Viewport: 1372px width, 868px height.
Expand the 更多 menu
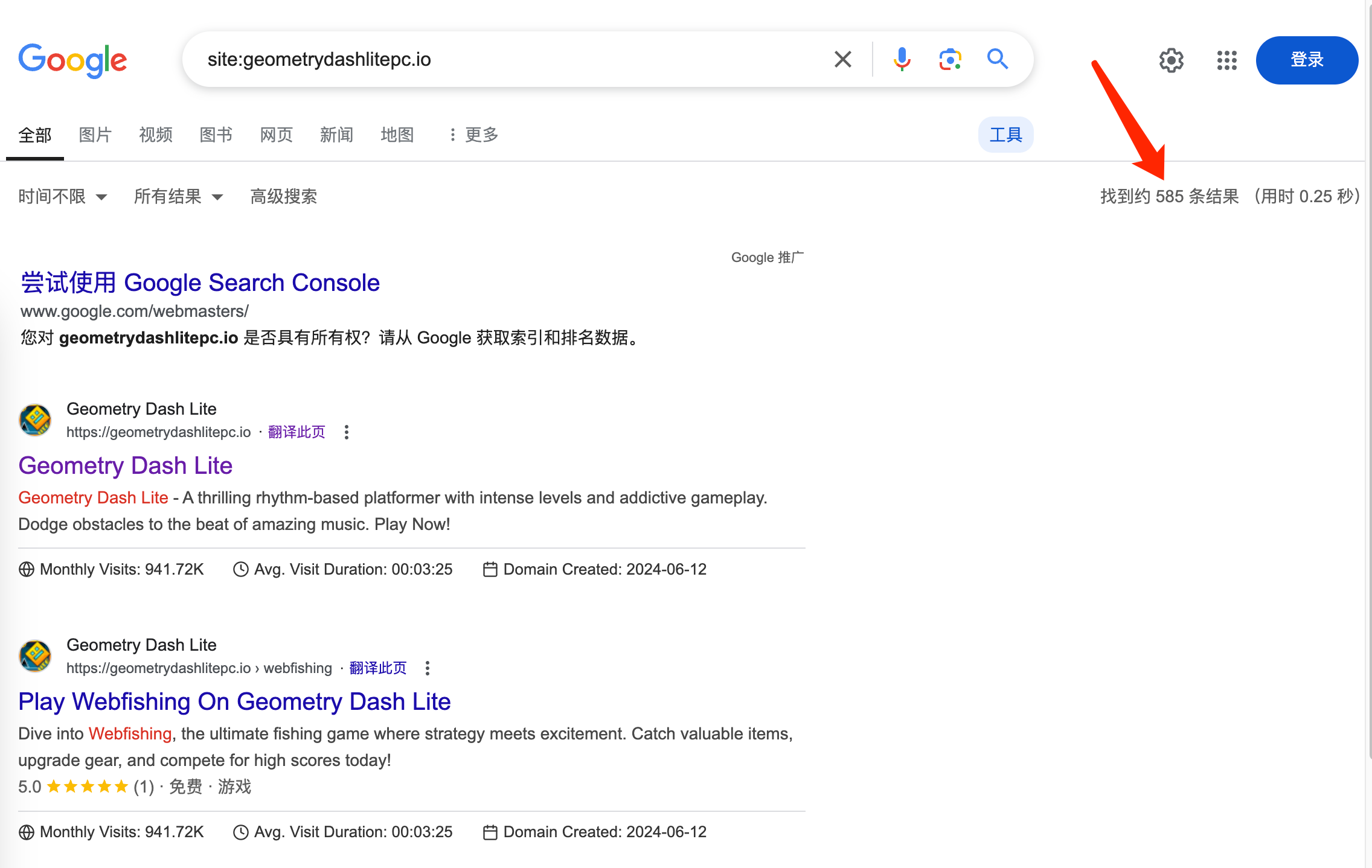(474, 135)
